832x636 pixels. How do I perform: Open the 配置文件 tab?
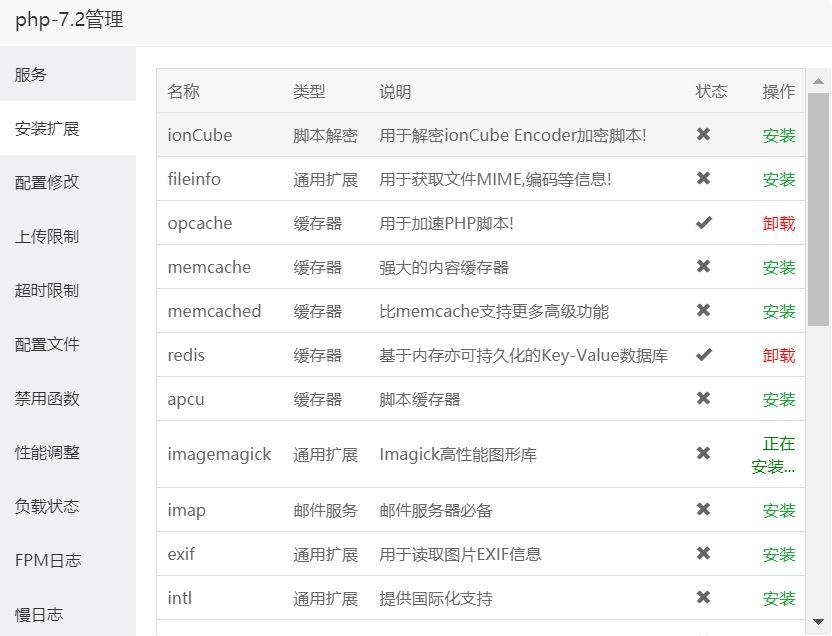(x=68, y=344)
